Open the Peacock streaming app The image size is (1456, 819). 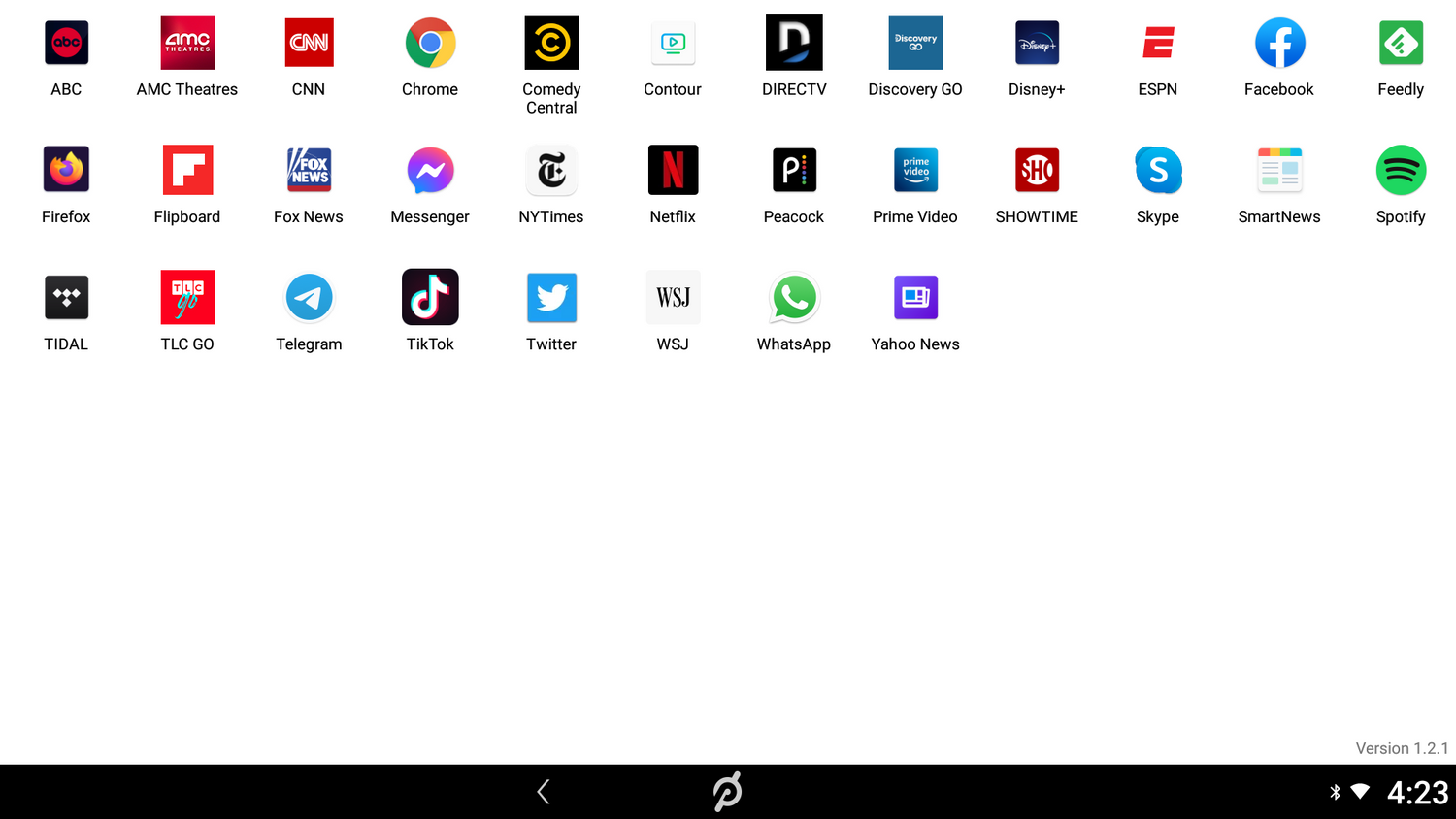click(x=794, y=171)
